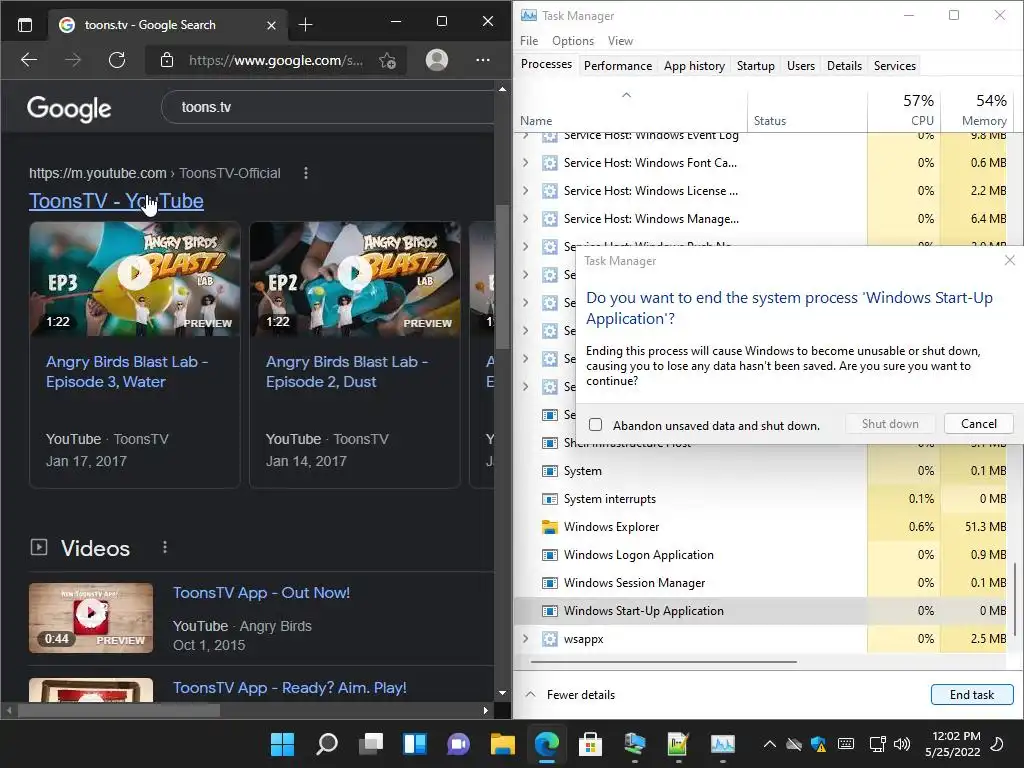This screenshot has height=768, width=1024.
Task: Click ToonsTV App Out Now thumbnail
Action: coord(91,618)
